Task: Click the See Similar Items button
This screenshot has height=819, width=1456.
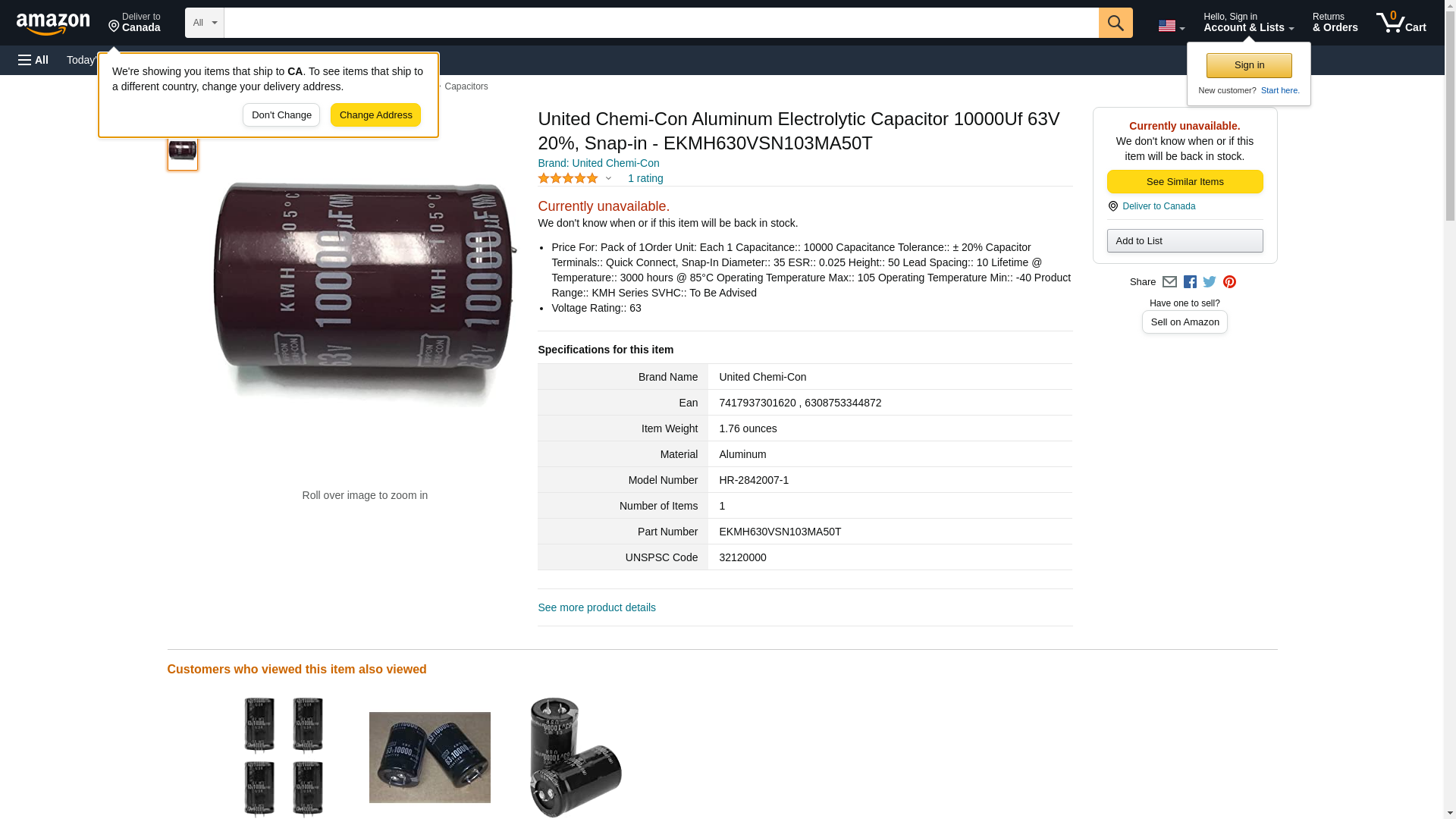Action: click(x=1185, y=182)
